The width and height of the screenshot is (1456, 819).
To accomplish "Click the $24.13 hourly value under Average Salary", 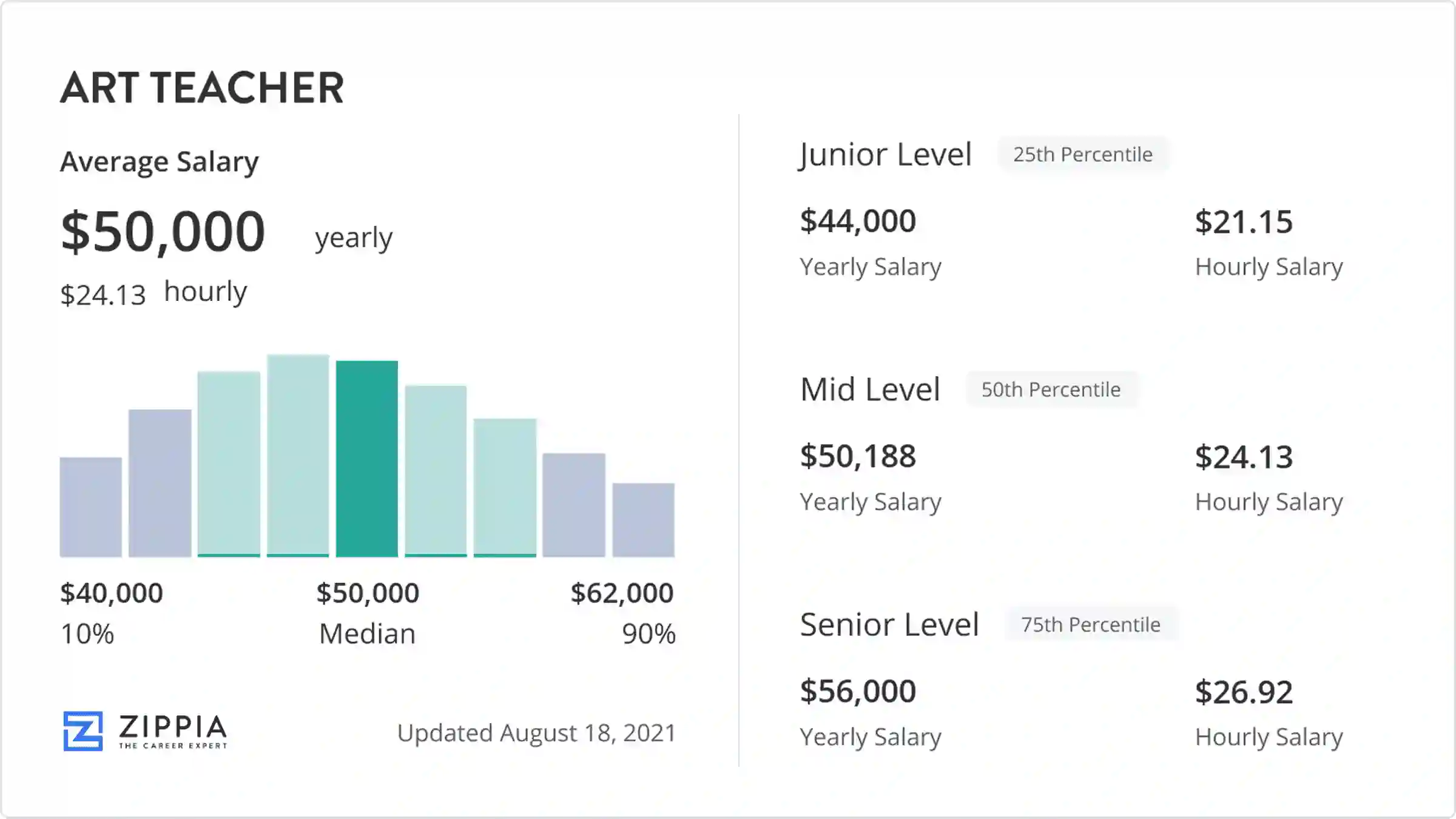I will pyautogui.click(x=103, y=295).
